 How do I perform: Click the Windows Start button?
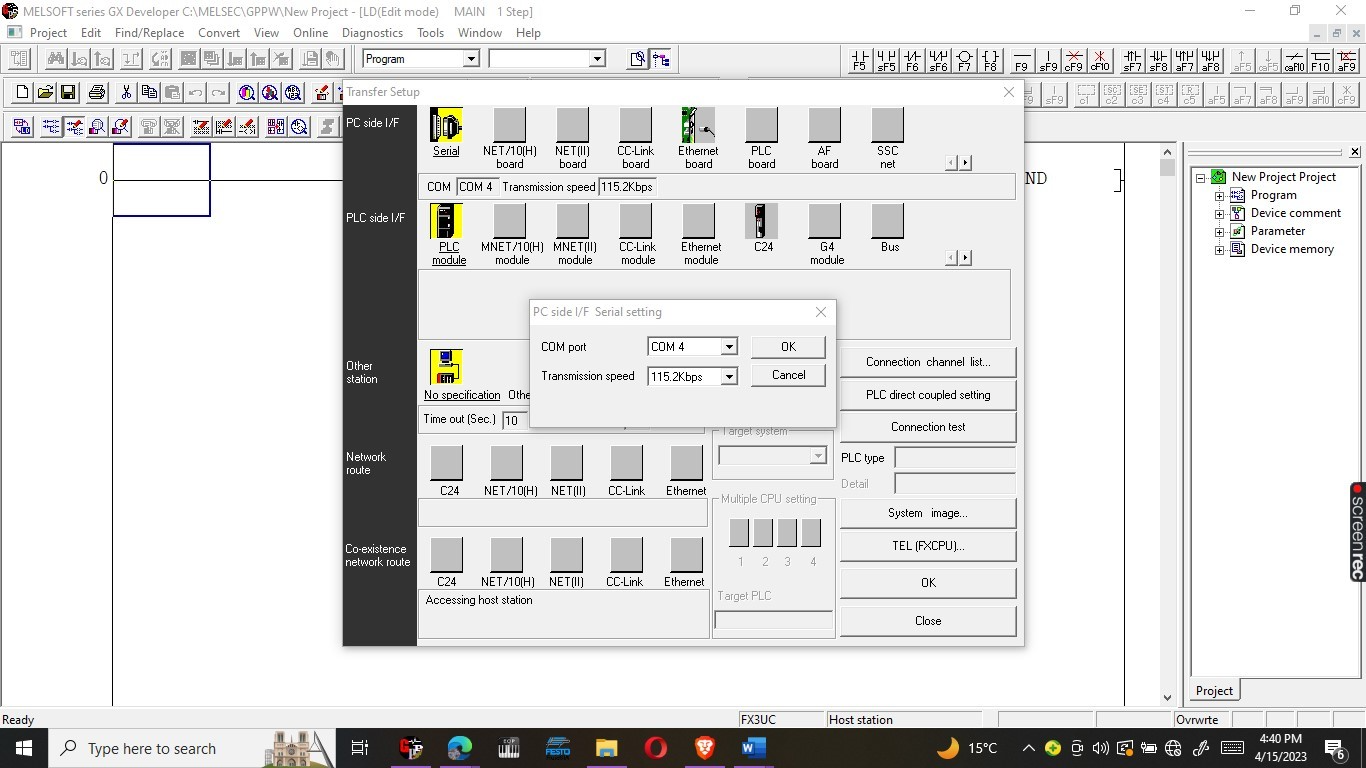coord(24,748)
